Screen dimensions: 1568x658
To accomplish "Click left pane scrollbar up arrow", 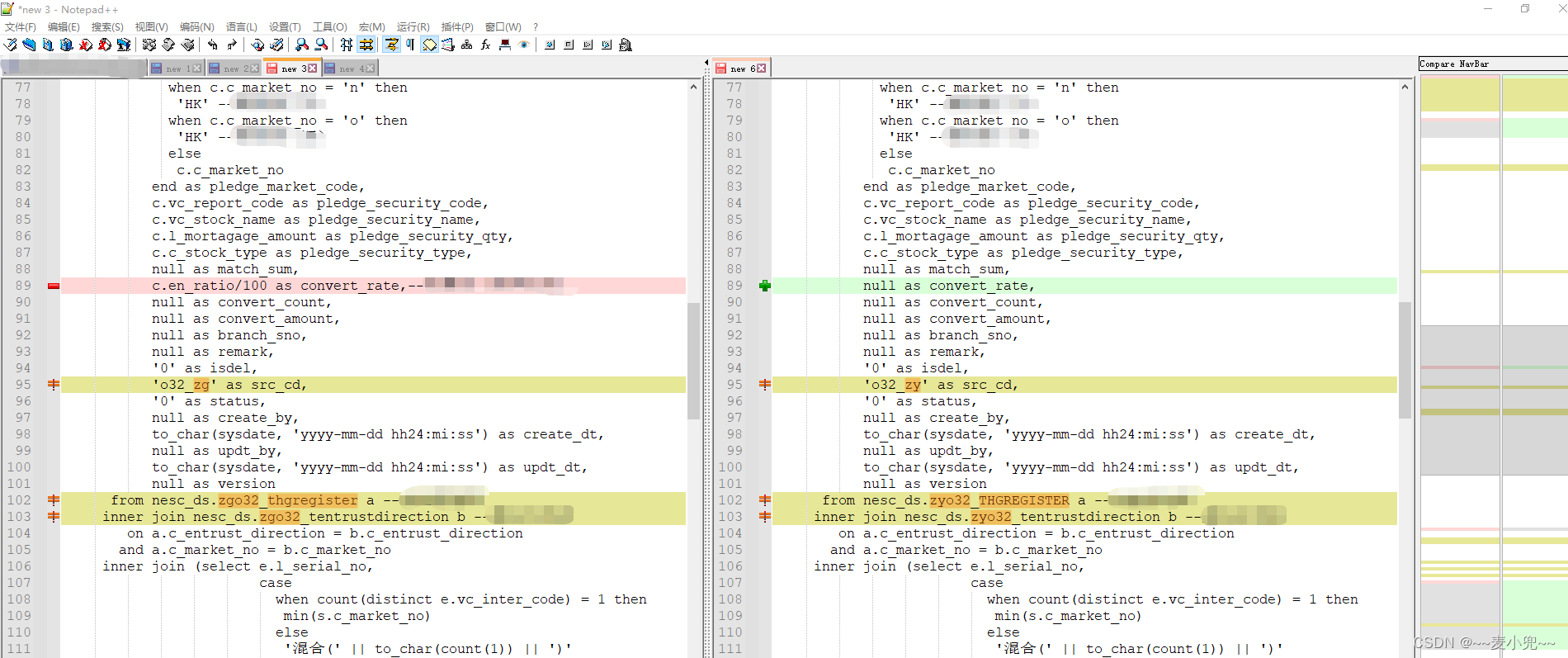I will click(693, 87).
